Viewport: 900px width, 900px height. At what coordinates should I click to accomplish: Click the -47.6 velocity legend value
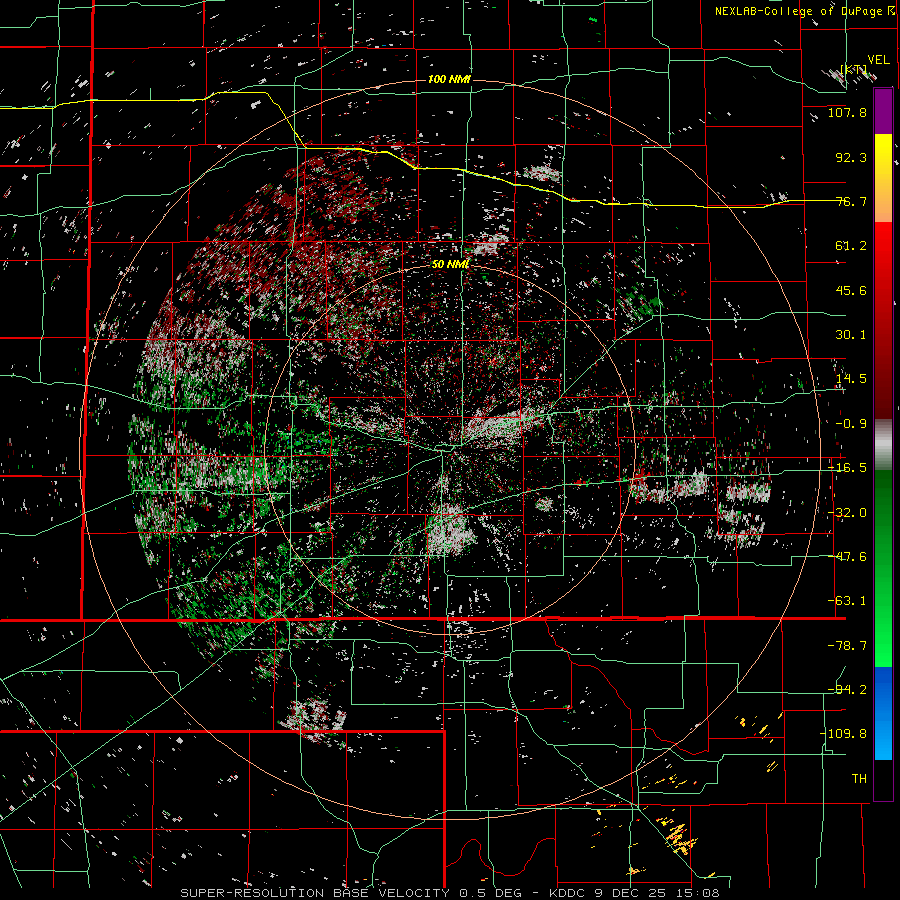pos(847,557)
